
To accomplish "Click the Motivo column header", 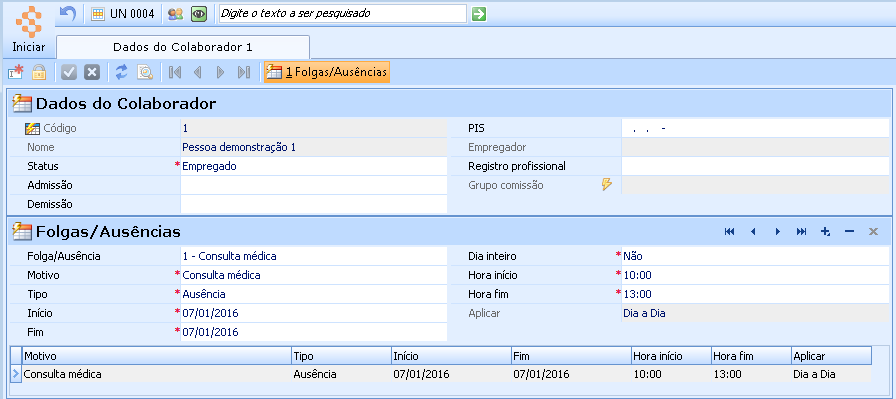I will [x=157, y=356].
